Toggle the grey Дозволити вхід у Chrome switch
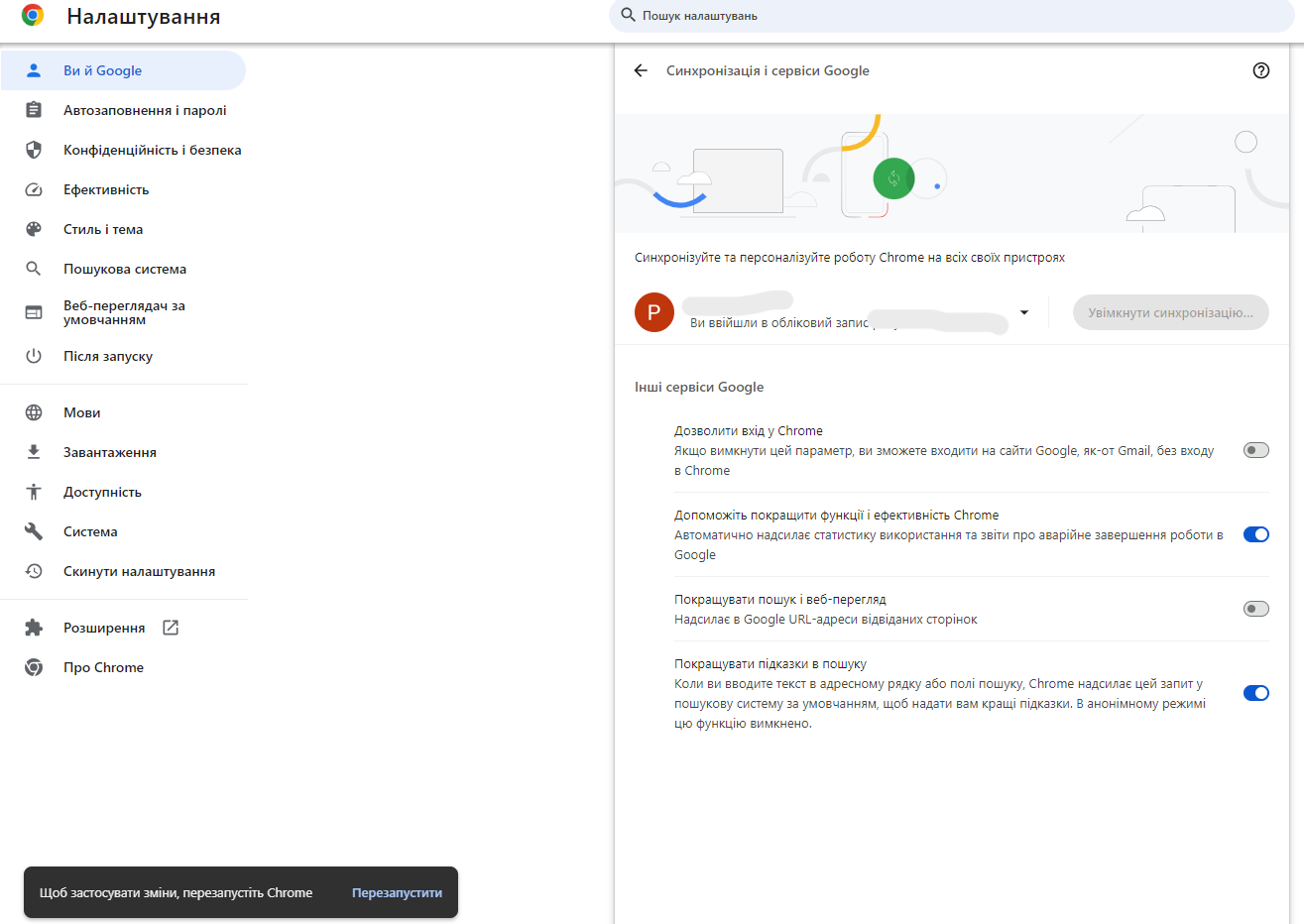This screenshot has height=924, width=1304. coord(1255,449)
